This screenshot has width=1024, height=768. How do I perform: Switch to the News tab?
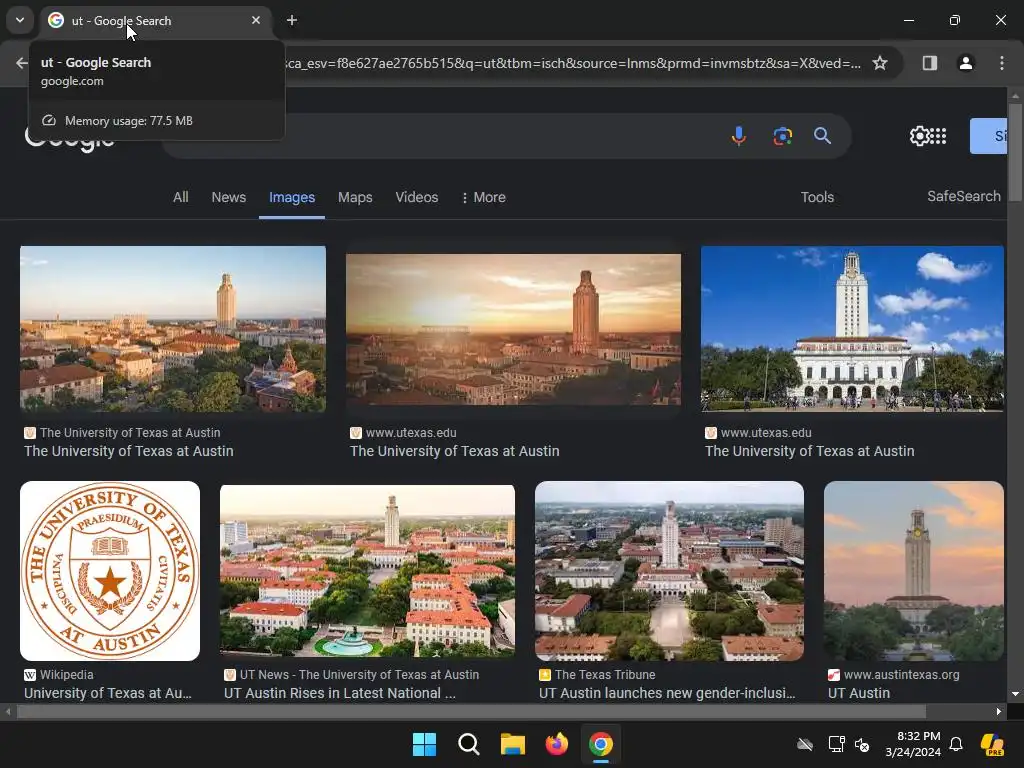pos(229,197)
